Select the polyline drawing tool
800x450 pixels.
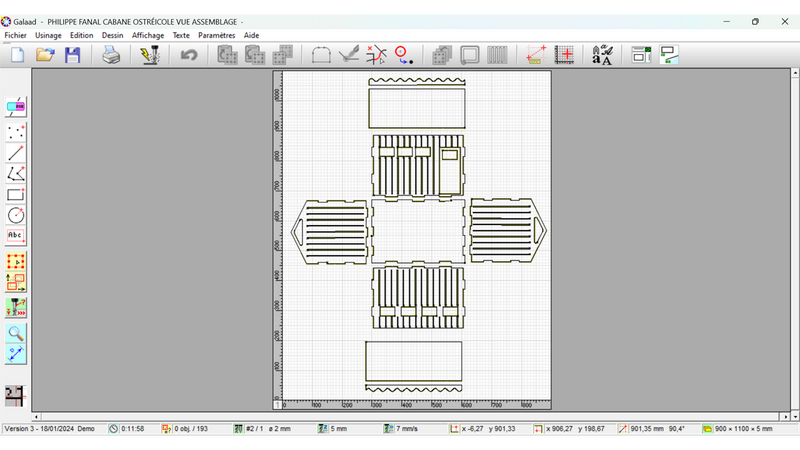[16, 174]
